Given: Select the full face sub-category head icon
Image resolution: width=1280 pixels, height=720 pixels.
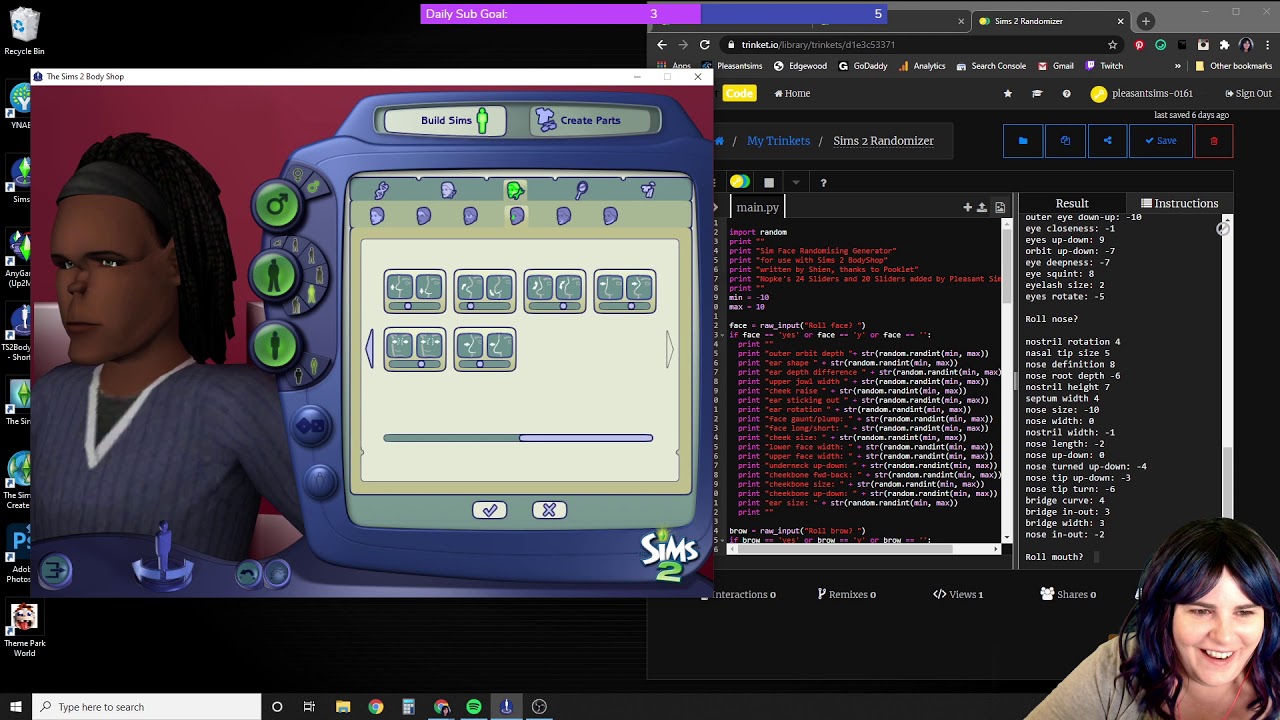Looking at the screenshot, I should [x=377, y=216].
